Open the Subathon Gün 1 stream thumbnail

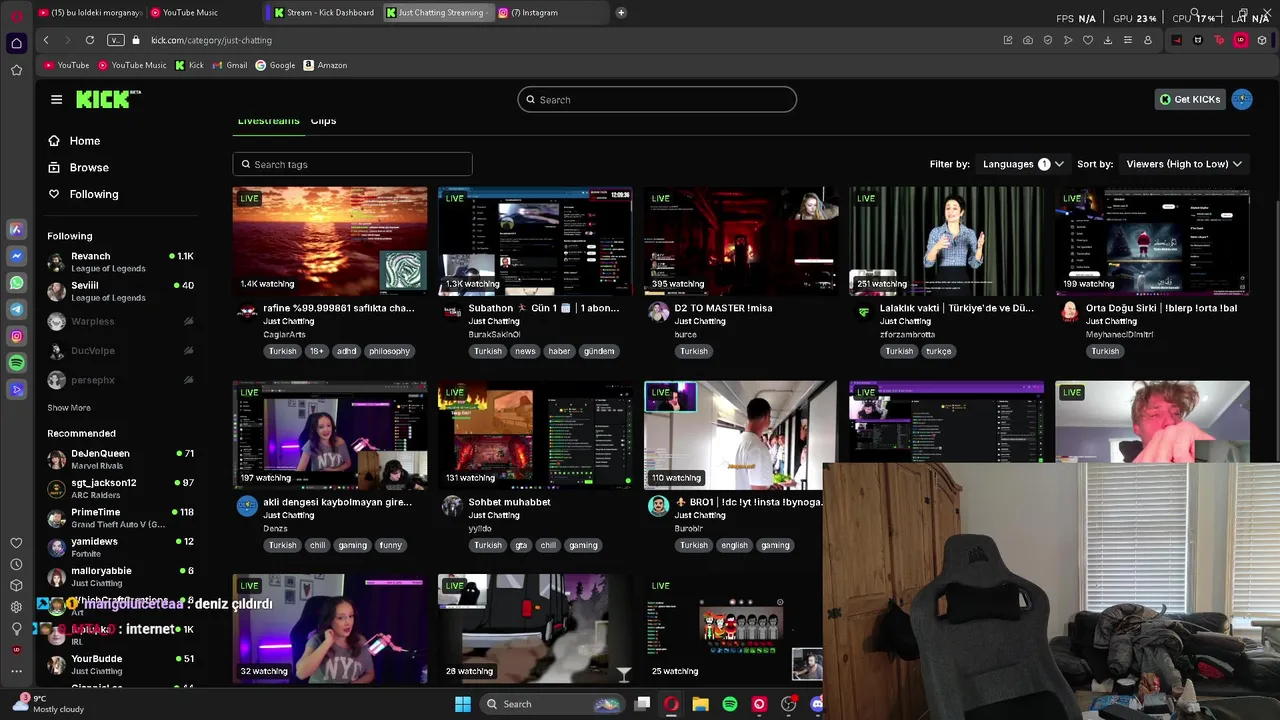pos(535,241)
